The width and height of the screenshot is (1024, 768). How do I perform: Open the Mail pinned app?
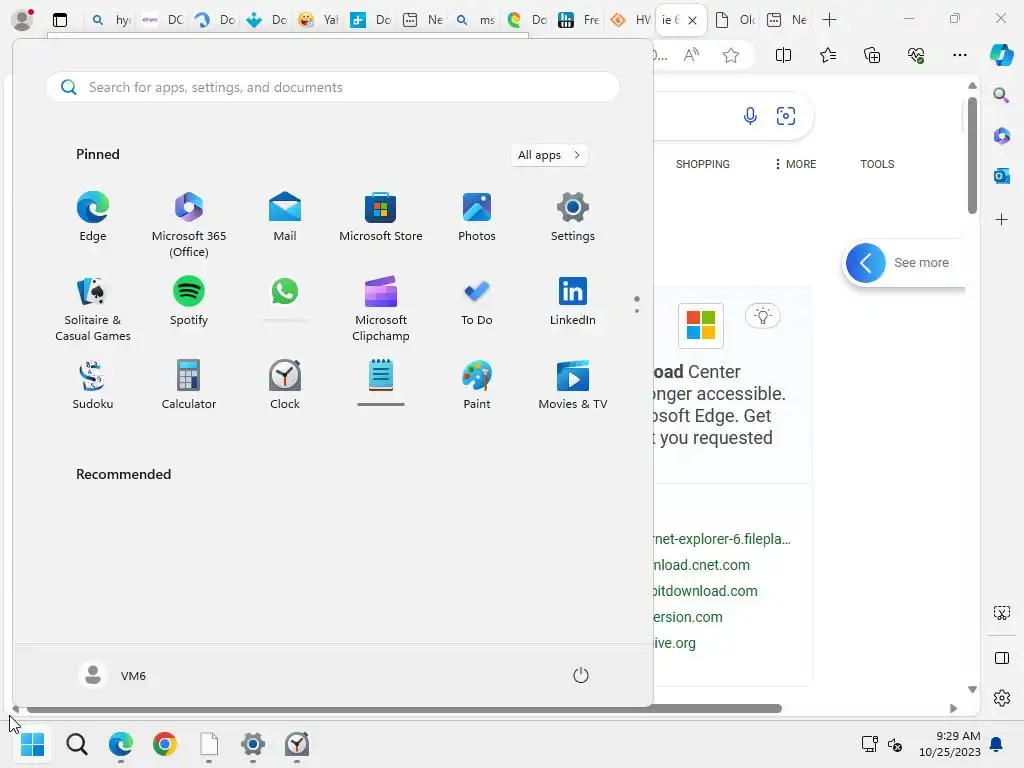285,217
